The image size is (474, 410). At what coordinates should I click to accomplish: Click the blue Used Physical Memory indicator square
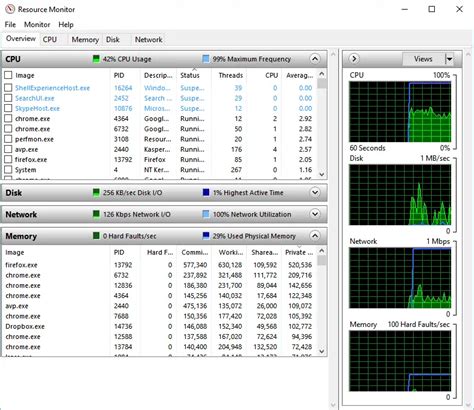(206, 236)
